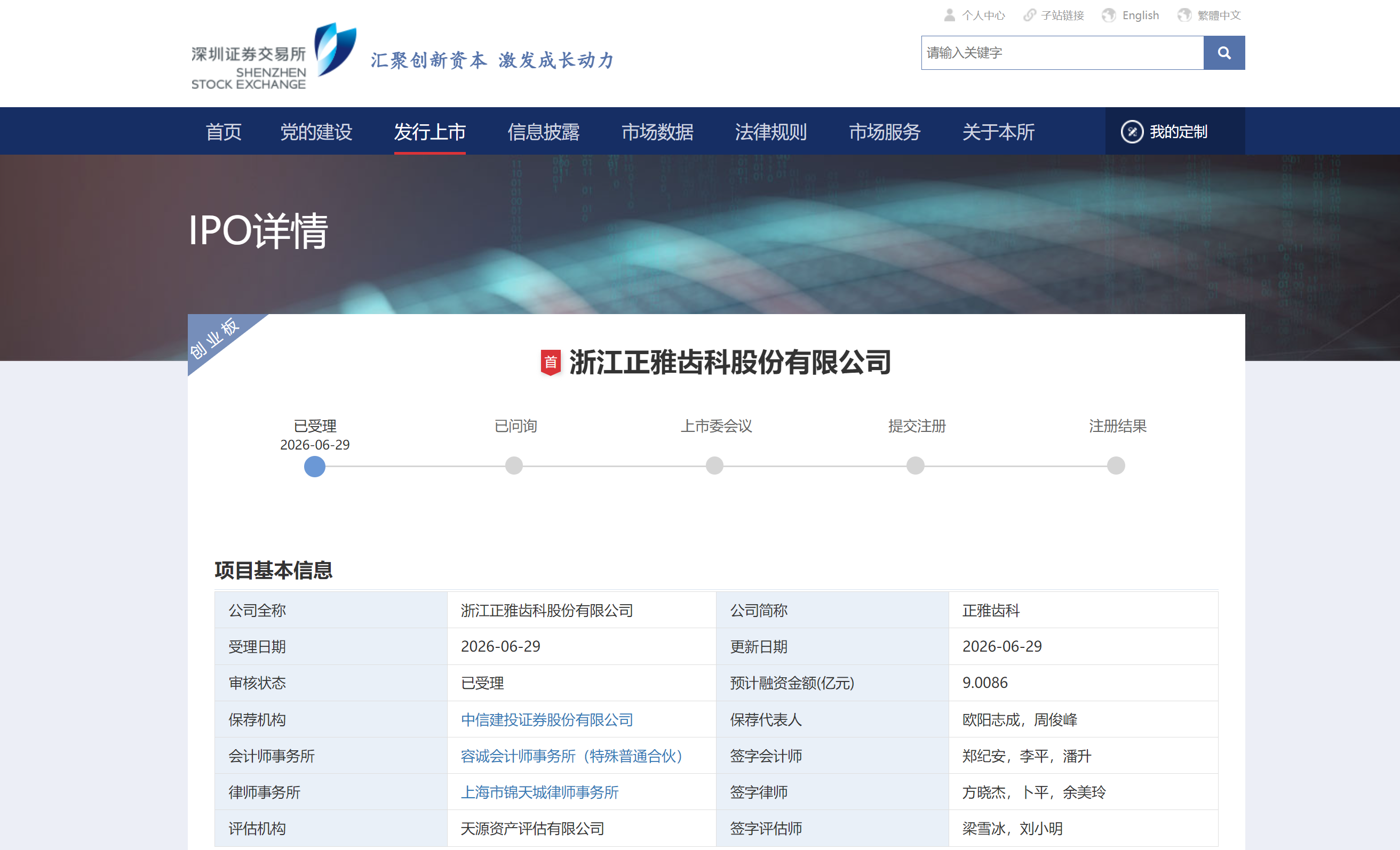Click the 方晓杰, 卜平, 余美玲 lawyers cell

click(x=1083, y=792)
